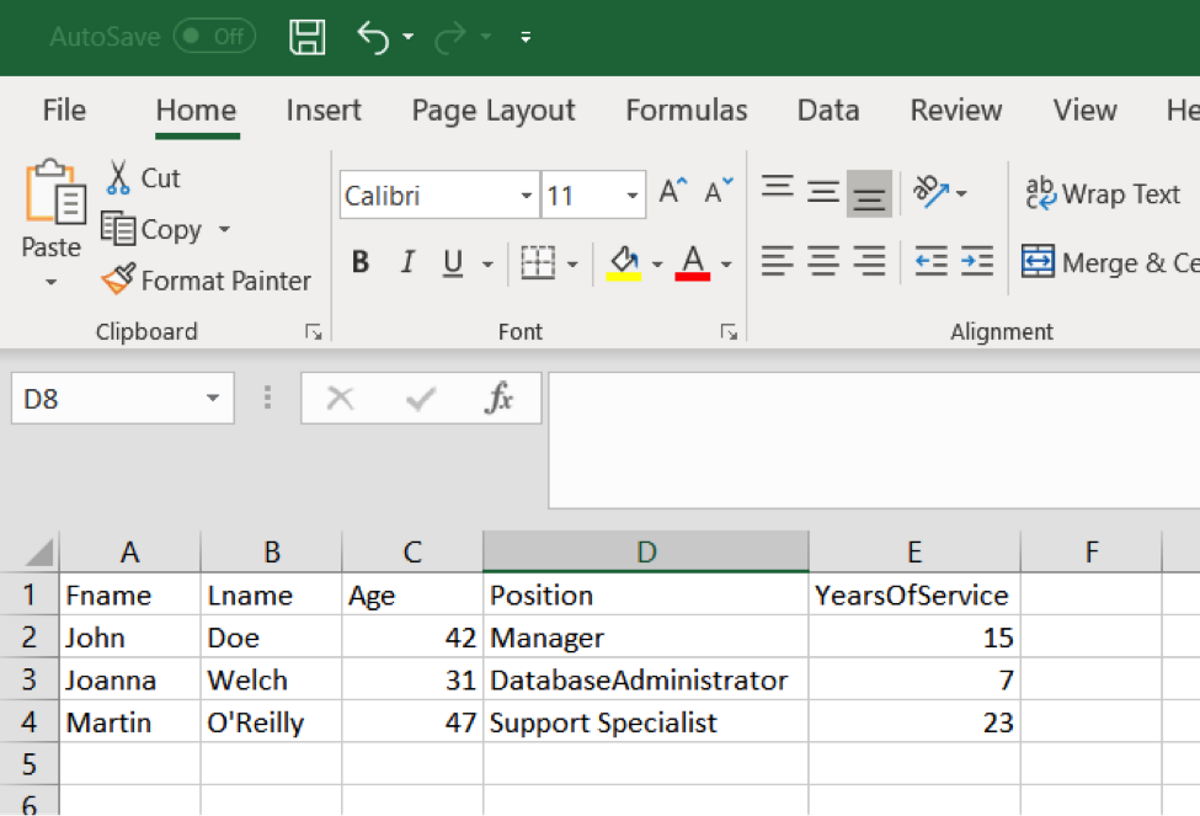1200x816 pixels.
Task: Click the Redo arrow icon
Action: 451,37
